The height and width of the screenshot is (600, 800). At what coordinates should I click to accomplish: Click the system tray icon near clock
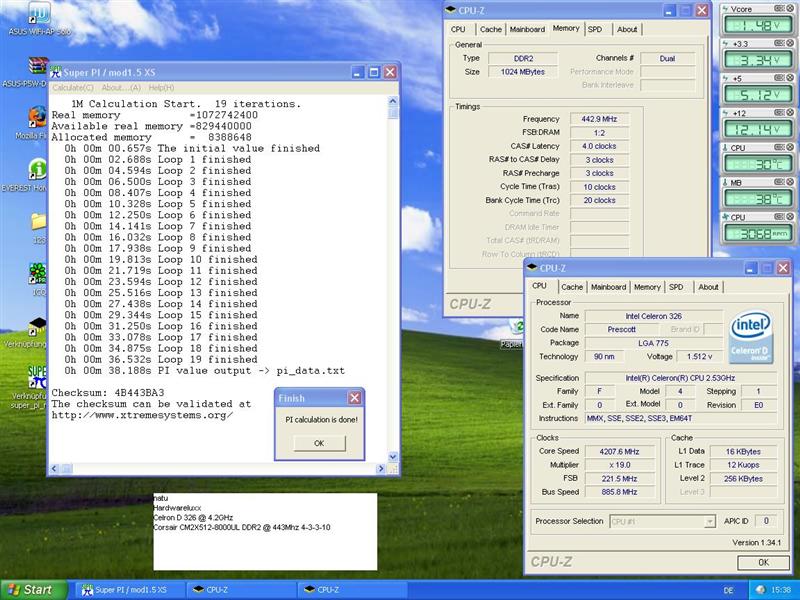pos(761,590)
